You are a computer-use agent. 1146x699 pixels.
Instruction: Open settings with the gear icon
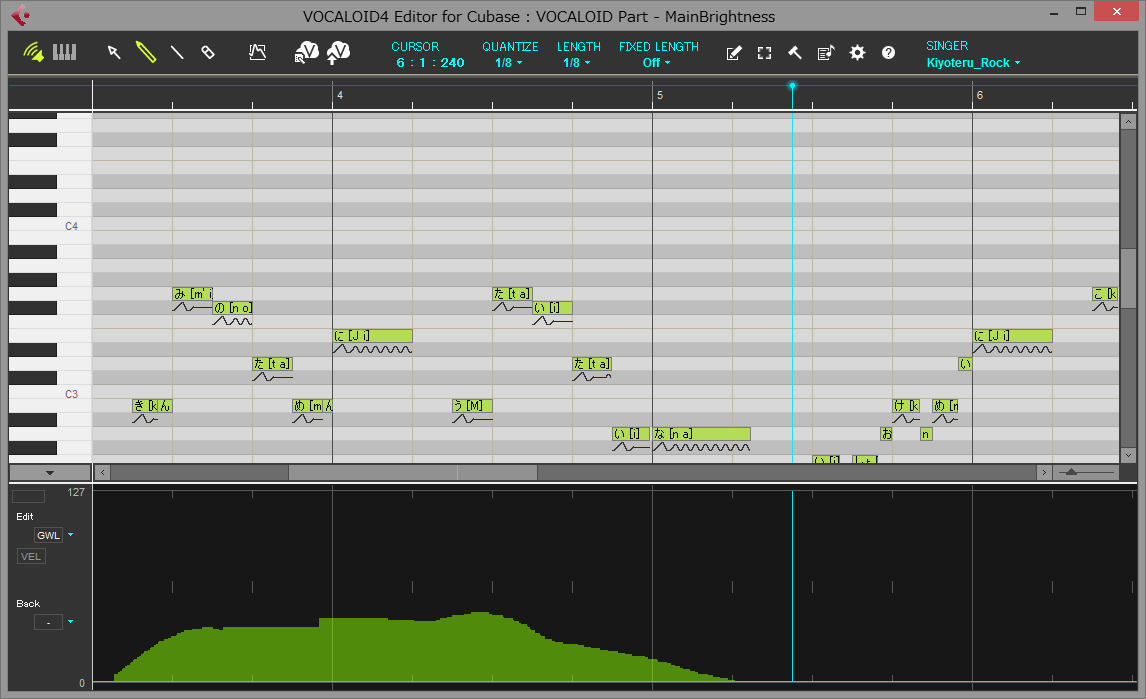pos(857,53)
